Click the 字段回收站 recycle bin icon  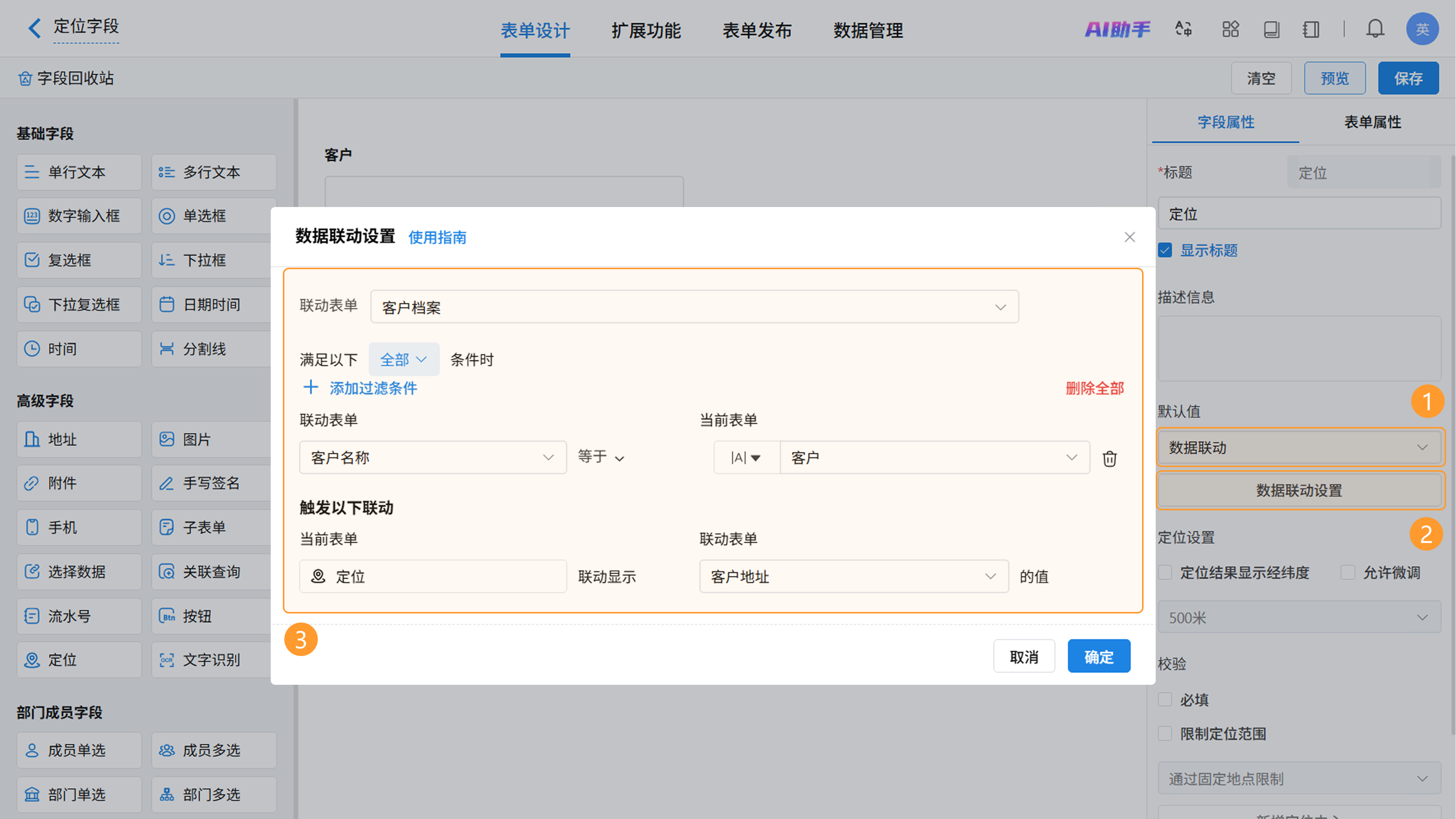click(x=25, y=78)
